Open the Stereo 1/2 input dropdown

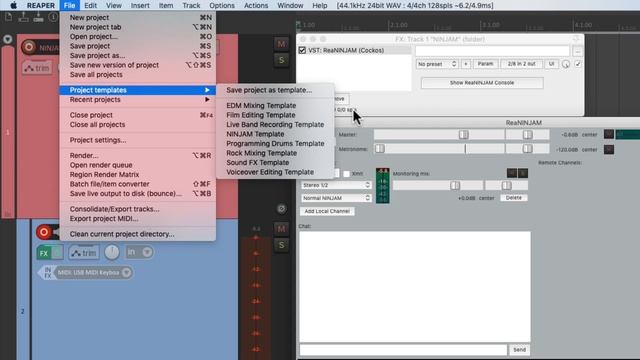tap(336, 185)
